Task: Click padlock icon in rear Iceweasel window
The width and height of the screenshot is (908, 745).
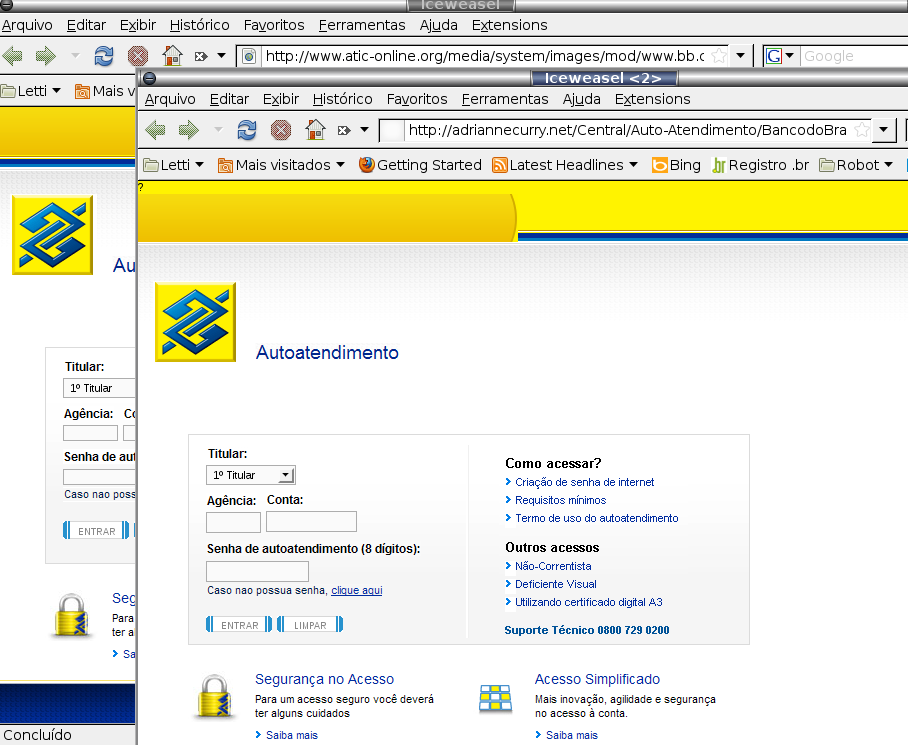Action: click(71, 616)
